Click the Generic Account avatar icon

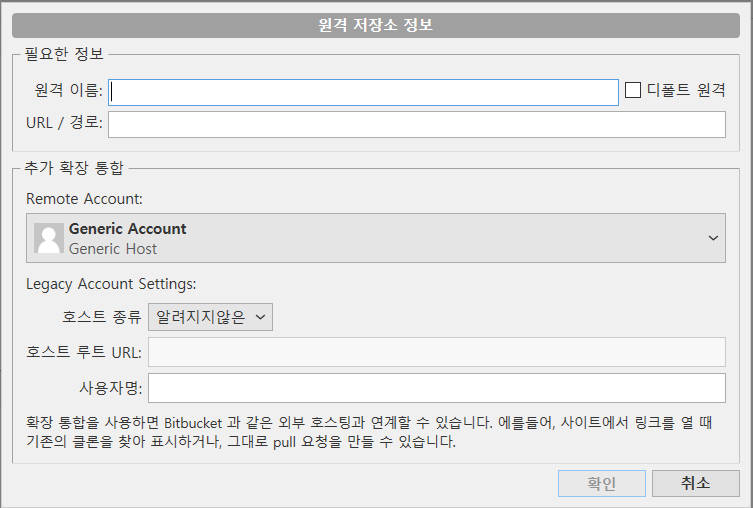[x=49, y=238]
